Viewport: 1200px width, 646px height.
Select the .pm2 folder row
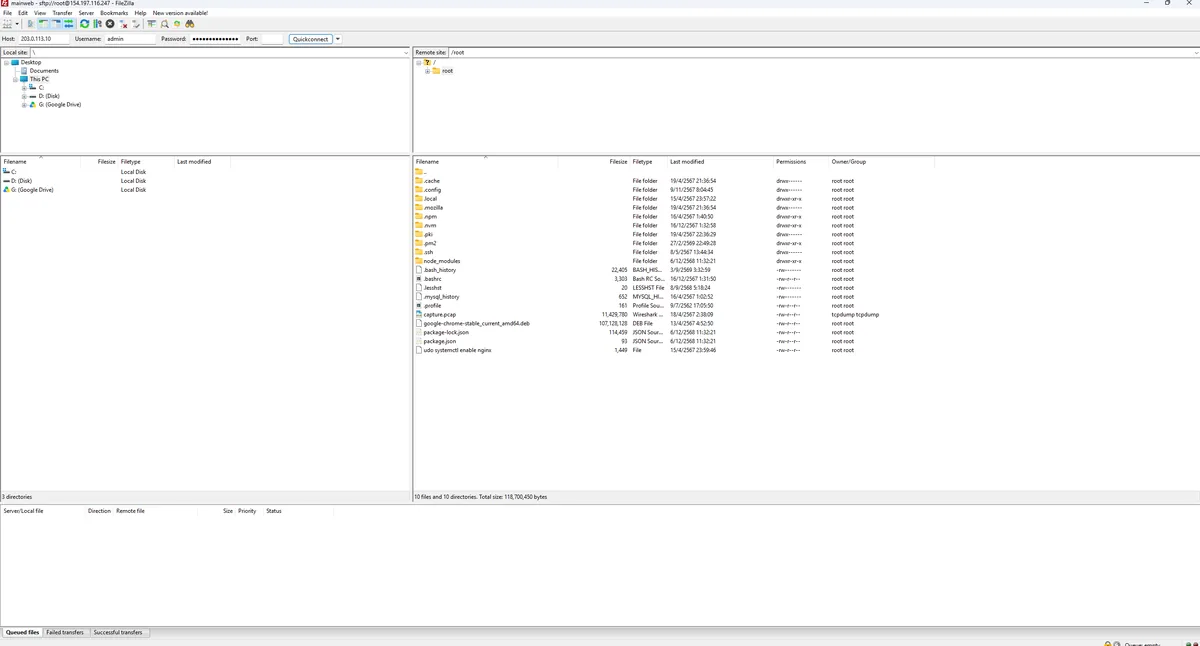[674, 243]
